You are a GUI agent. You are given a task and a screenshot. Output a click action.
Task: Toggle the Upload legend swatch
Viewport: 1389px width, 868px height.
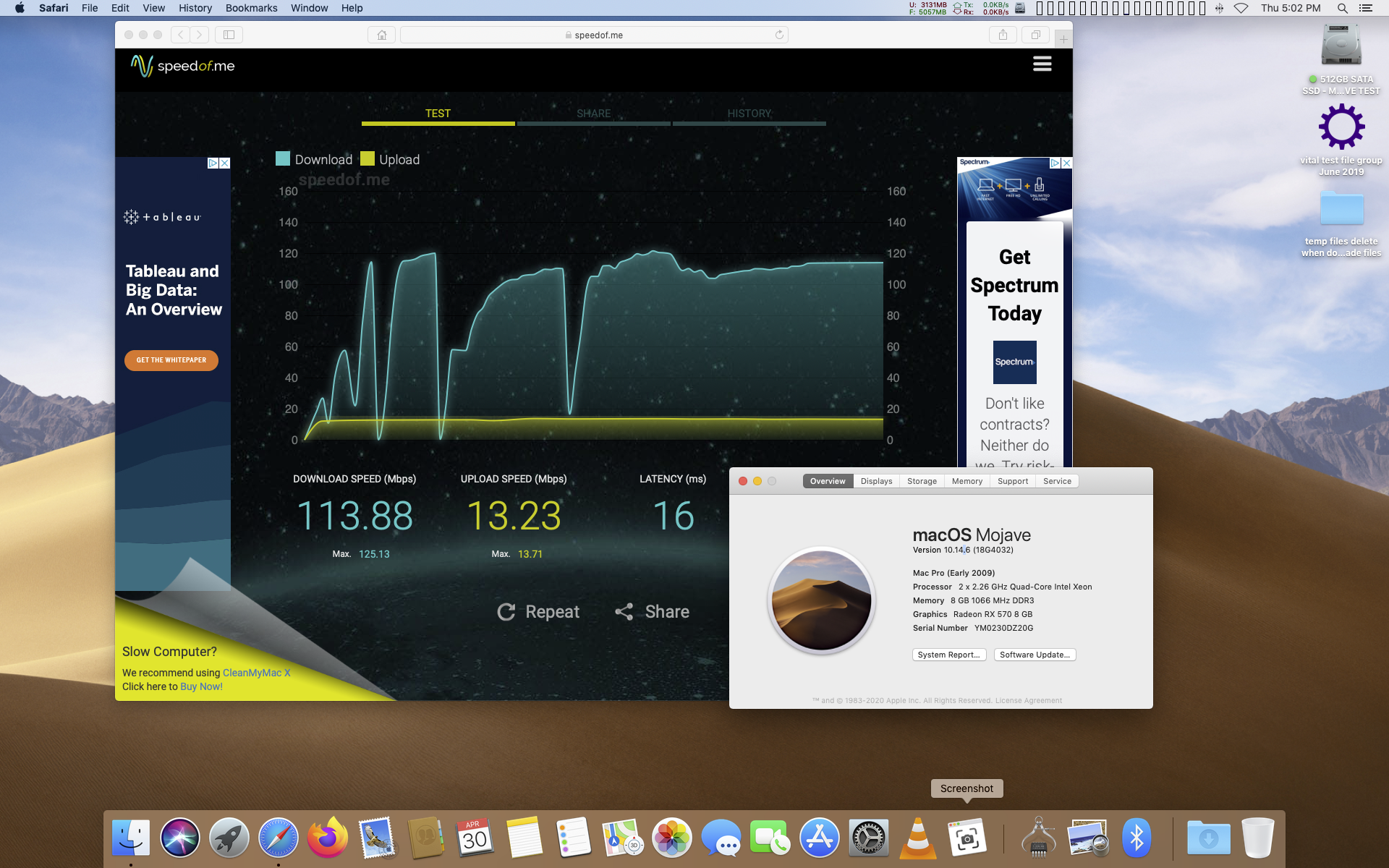point(368,159)
